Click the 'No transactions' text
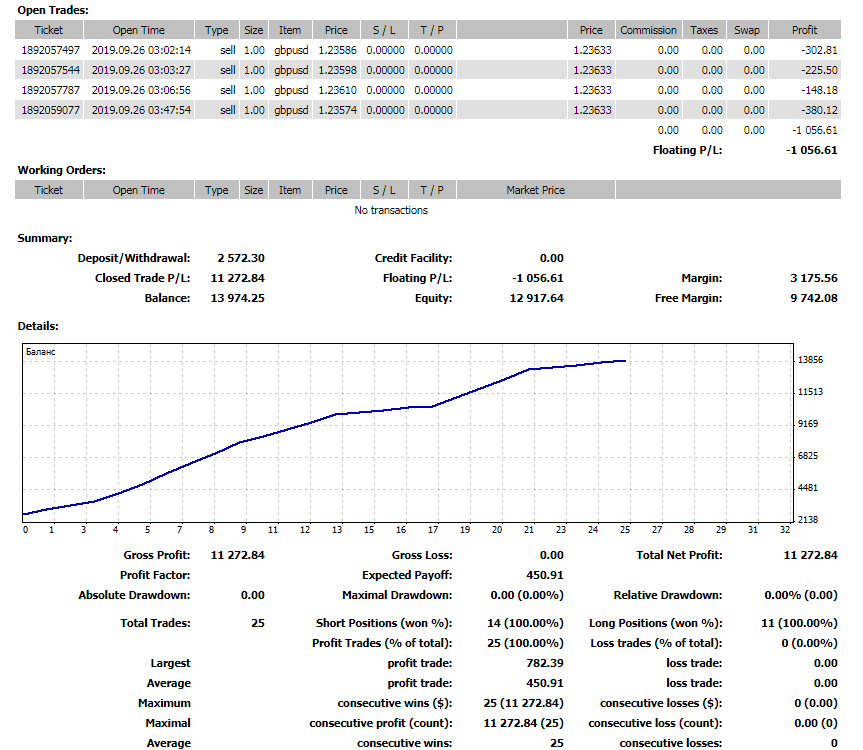Image resolution: width=863 pixels, height=750 pixels. pyautogui.click(x=391, y=210)
